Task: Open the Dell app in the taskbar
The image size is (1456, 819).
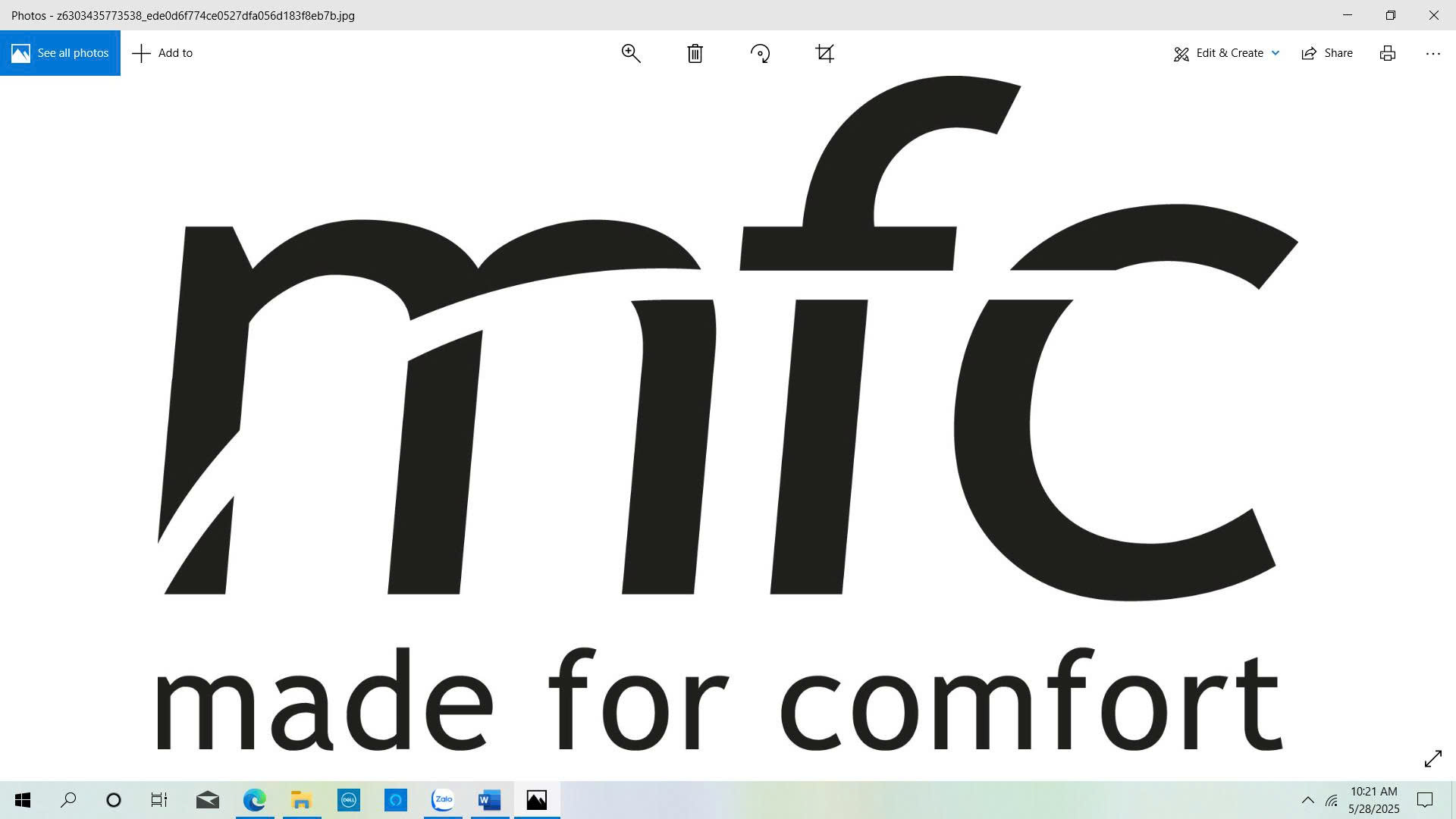Action: point(348,800)
